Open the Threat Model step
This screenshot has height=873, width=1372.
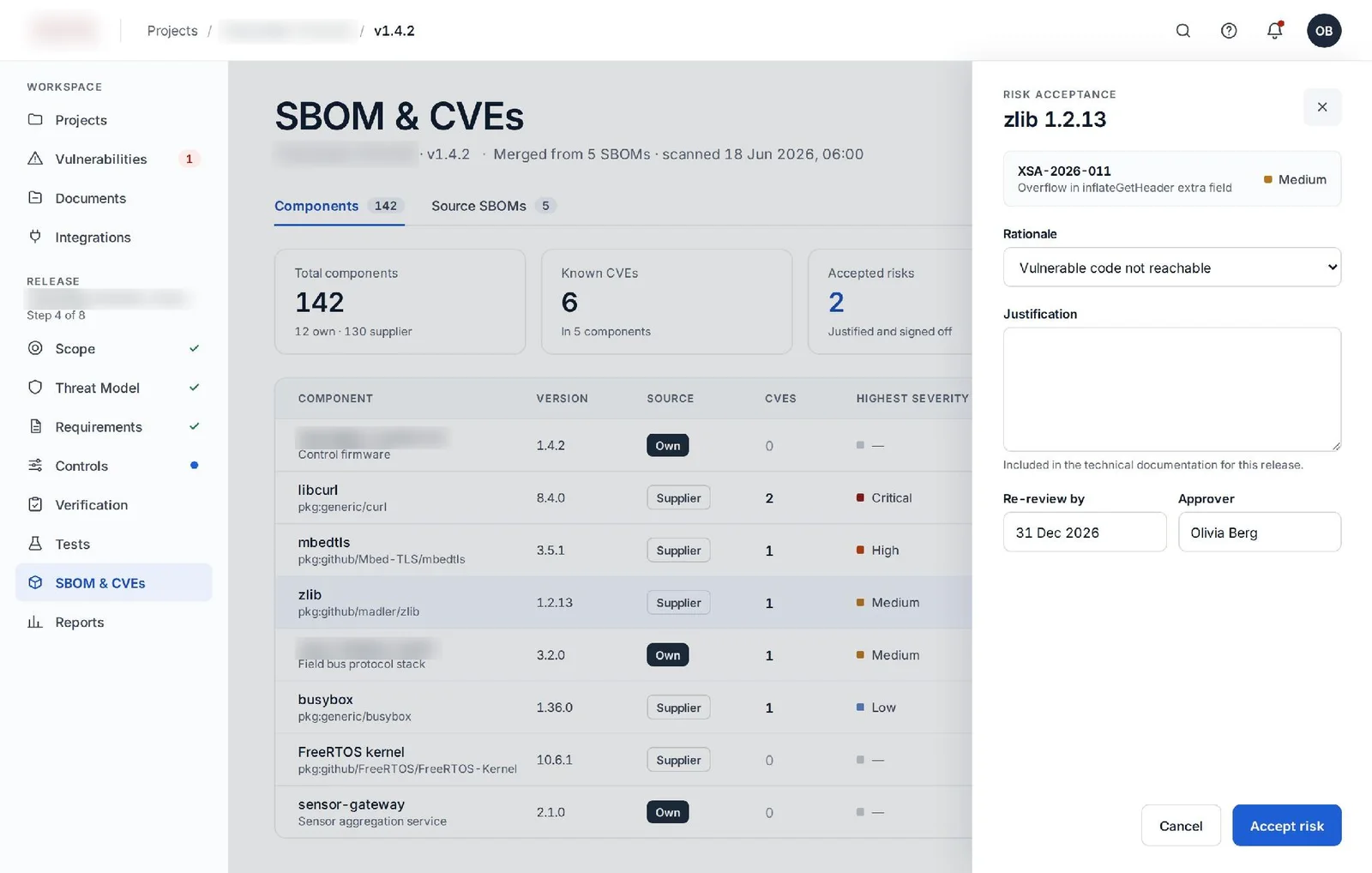pyautogui.click(x=113, y=388)
